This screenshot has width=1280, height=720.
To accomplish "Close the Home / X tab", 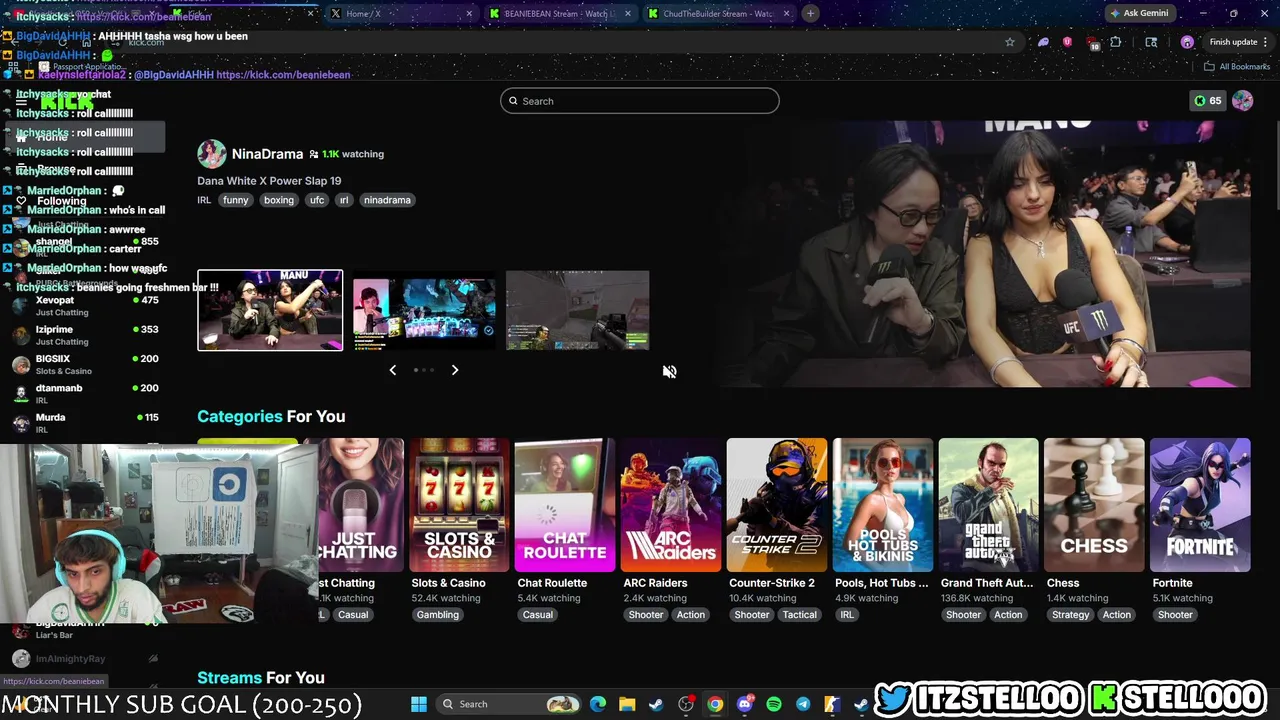I will point(470,13).
